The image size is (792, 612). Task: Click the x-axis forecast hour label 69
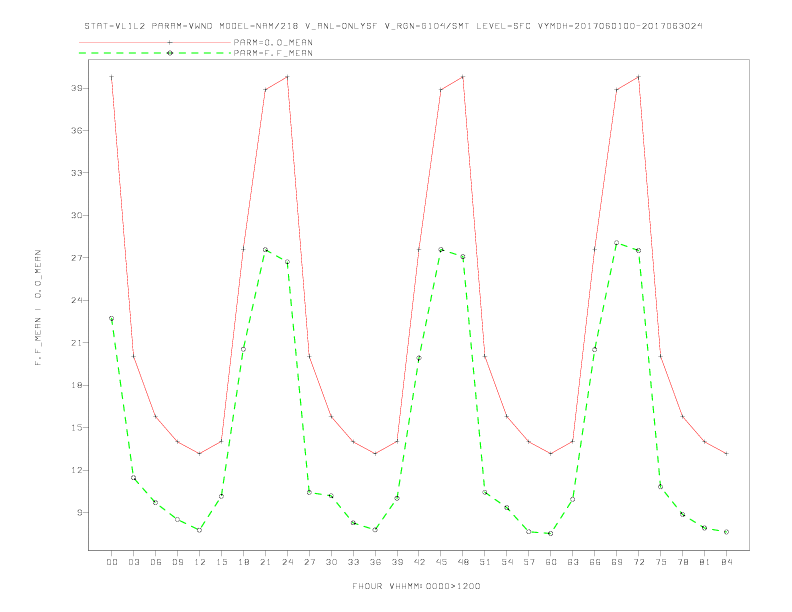click(617, 562)
